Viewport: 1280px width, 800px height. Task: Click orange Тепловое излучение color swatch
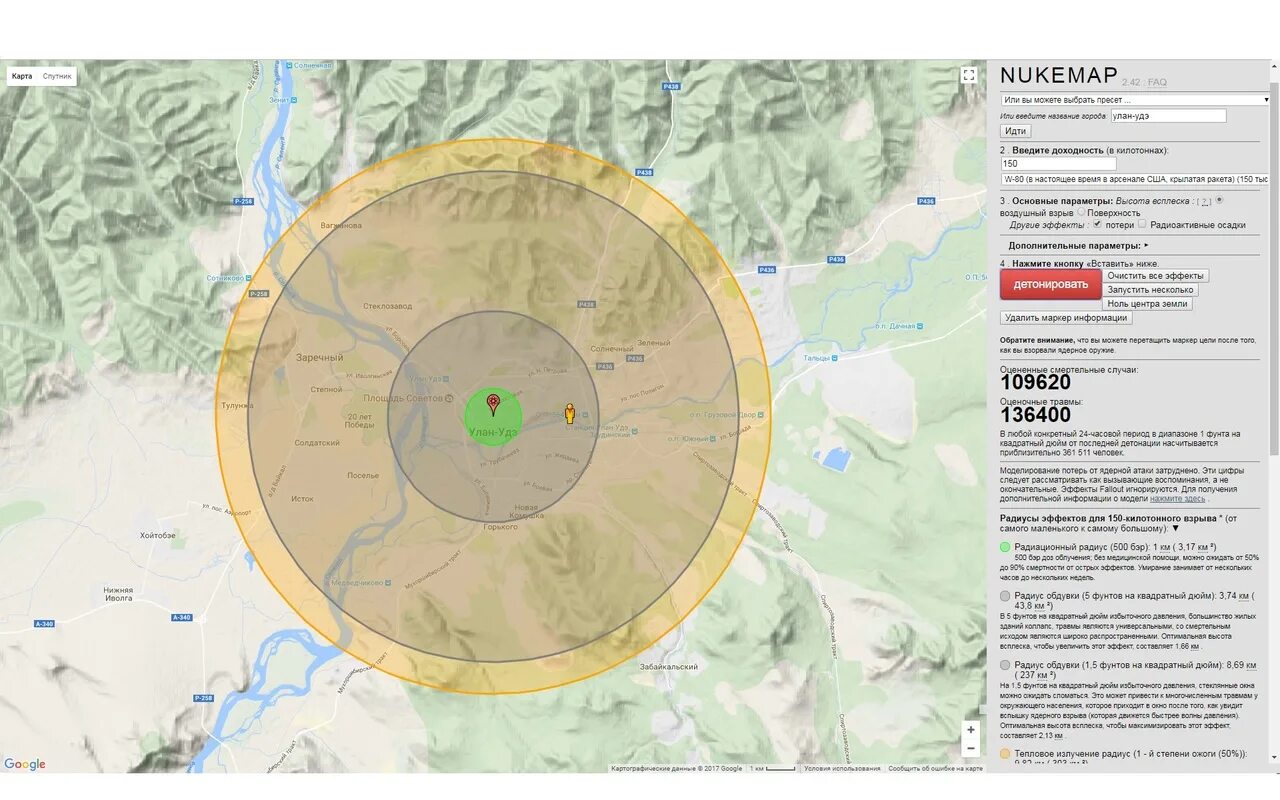[1005, 753]
